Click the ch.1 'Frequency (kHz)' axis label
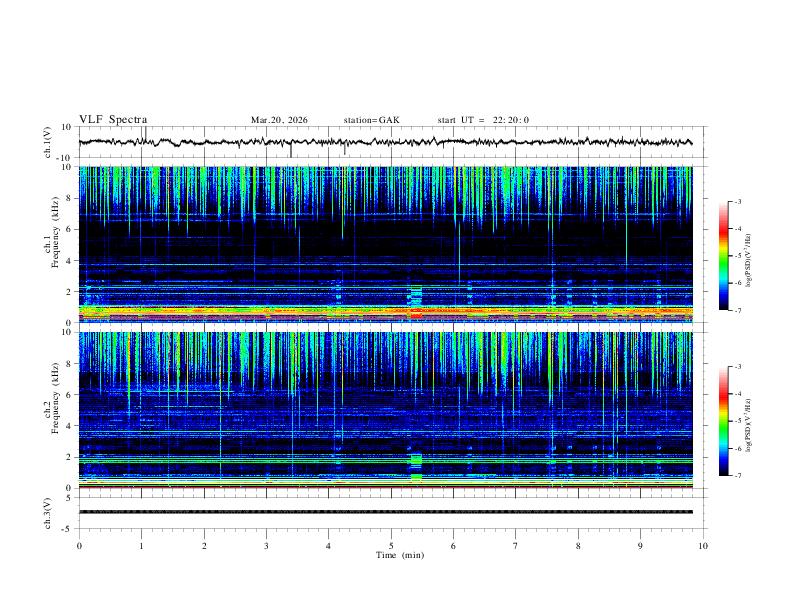Screen dimensions: 792x612 pyautogui.click(x=55, y=232)
